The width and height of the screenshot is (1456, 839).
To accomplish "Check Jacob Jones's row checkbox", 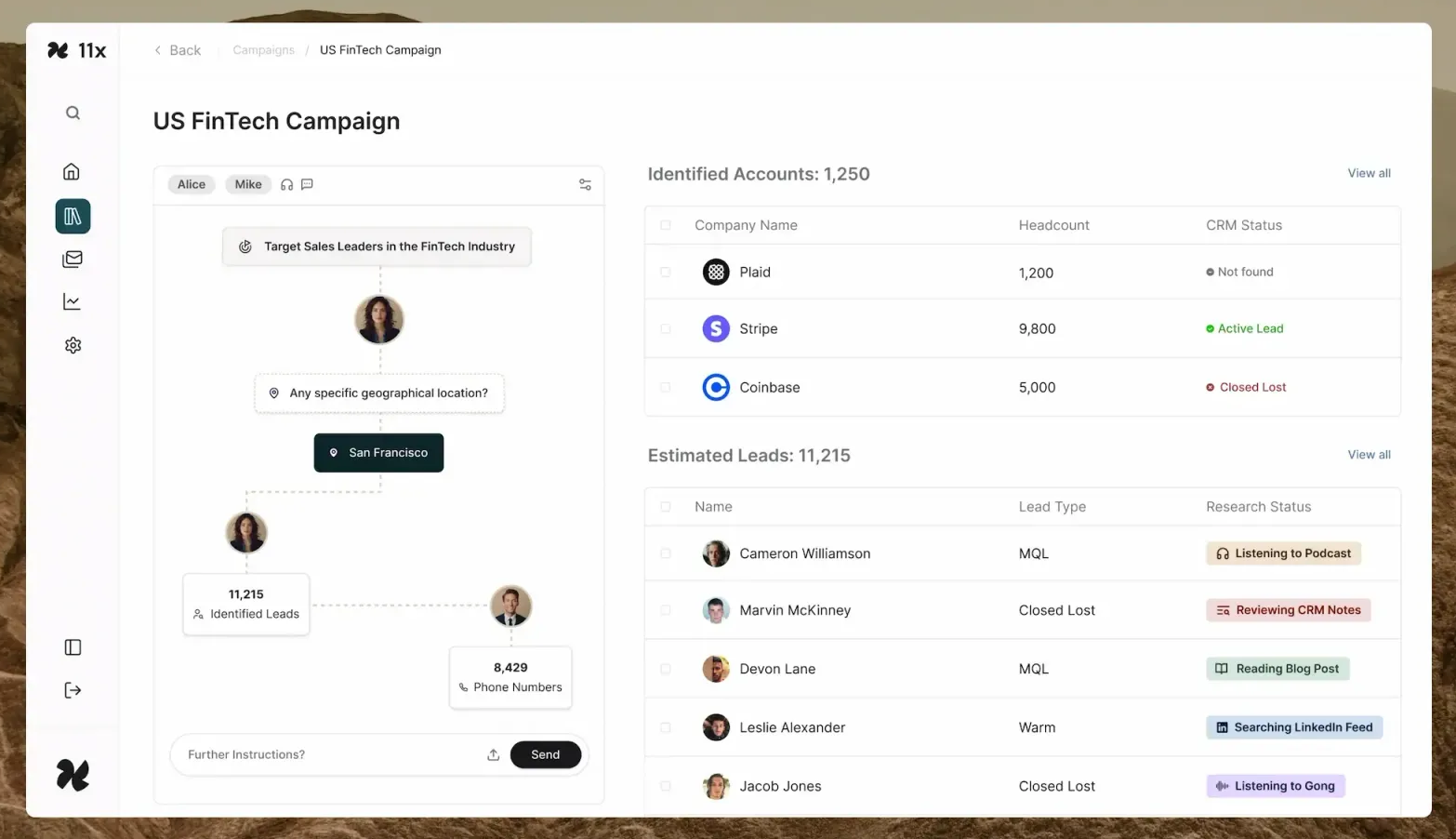I will [x=665, y=786].
